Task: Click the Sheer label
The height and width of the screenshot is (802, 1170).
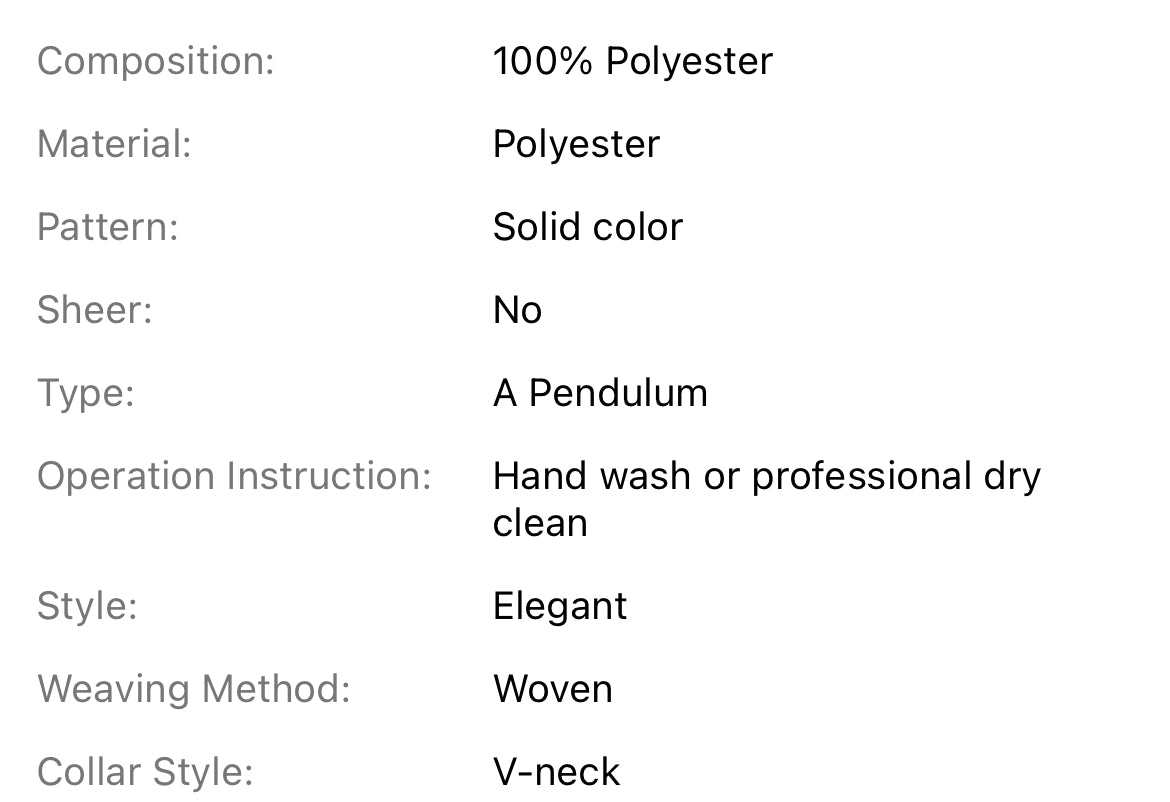Action: pyautogui.click(x=94, y=311)
